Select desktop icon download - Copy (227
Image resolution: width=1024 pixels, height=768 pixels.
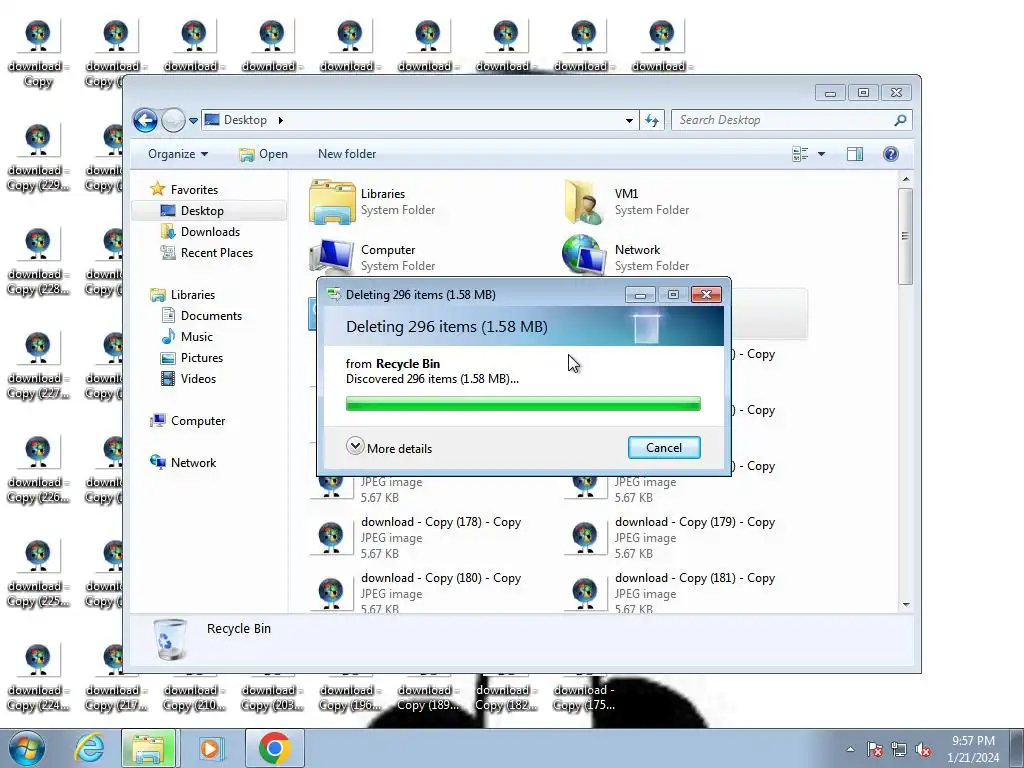click(38, 366)
